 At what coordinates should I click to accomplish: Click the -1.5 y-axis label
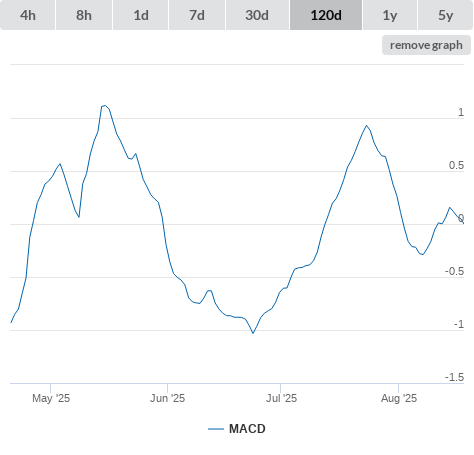[454, 377]
